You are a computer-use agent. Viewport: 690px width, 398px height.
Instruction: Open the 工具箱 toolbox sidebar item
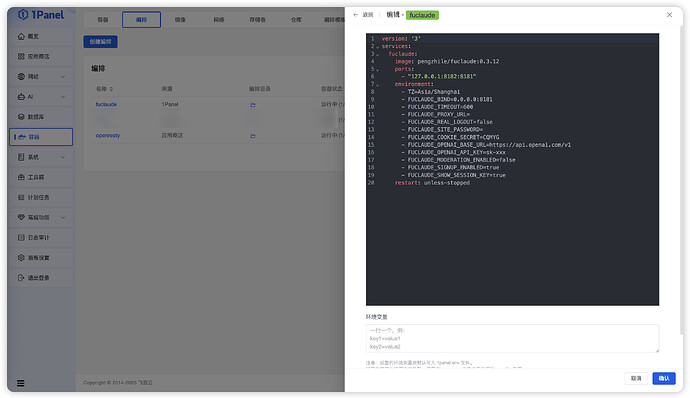[x=41, y=177]
